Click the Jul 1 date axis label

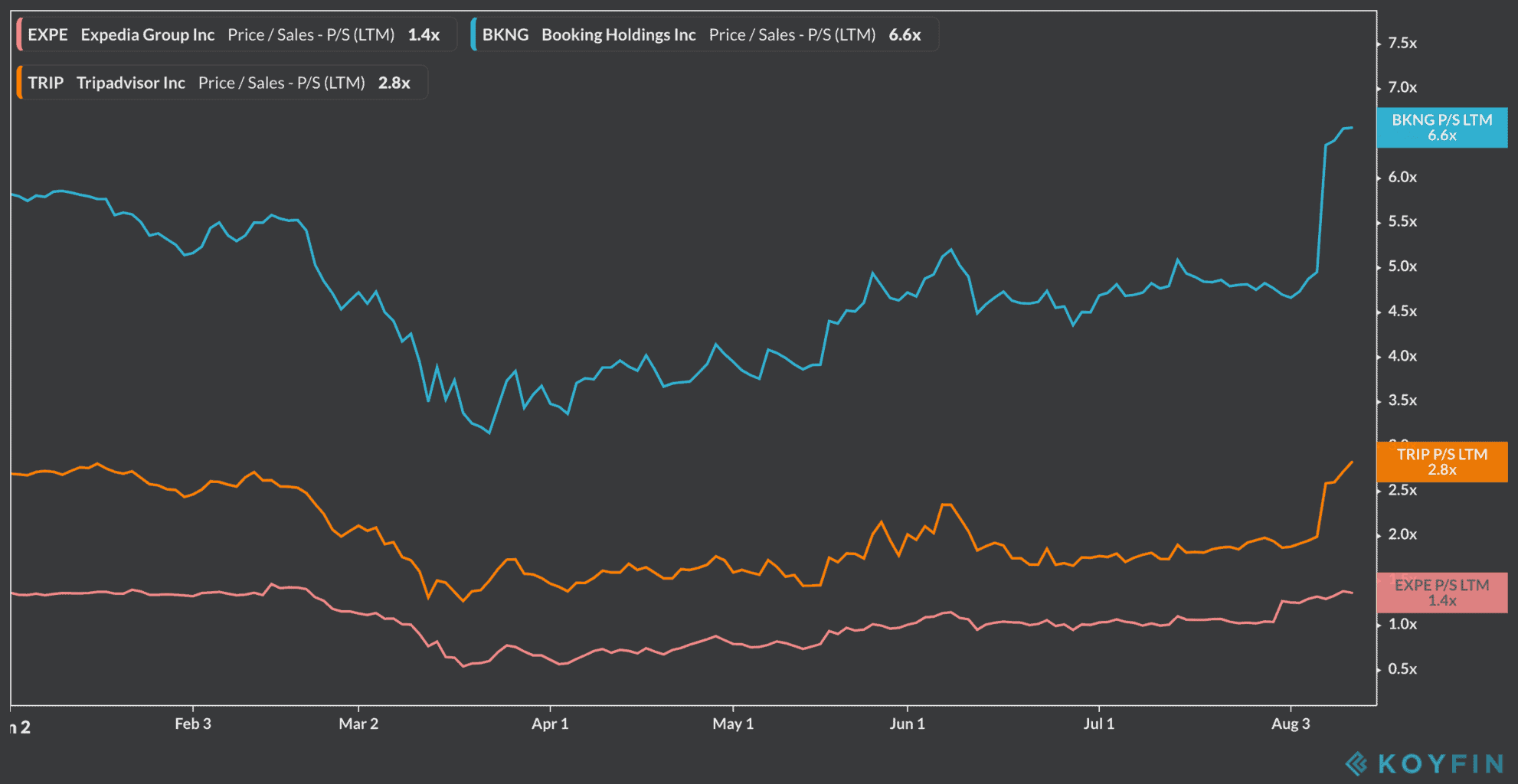(x=1099, y=724)
